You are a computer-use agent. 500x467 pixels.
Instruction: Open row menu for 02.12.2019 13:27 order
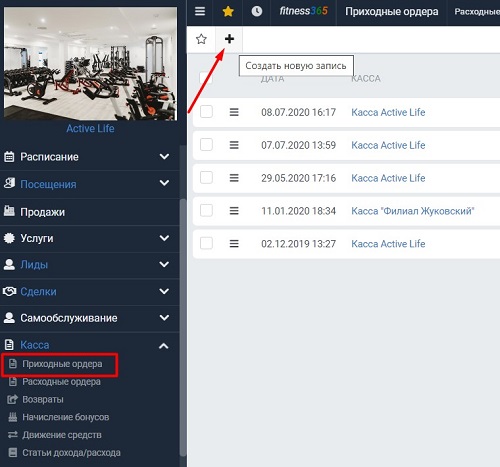[x=234, y=244]
